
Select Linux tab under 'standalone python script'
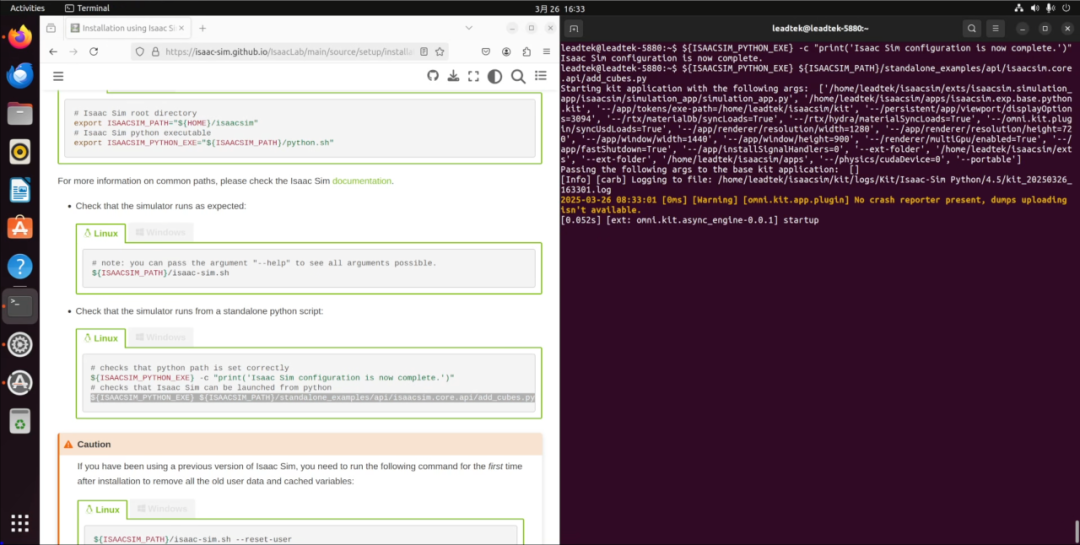pos(101,338)
